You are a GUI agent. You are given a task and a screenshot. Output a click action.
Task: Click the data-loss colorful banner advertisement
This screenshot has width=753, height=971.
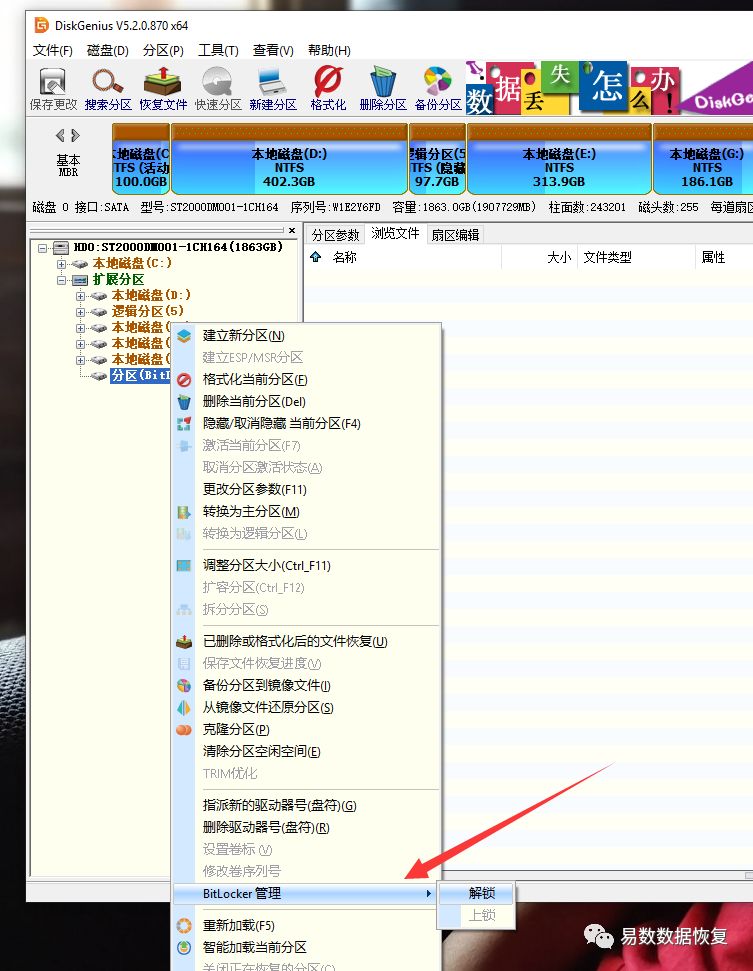click(x=609, y=87)
